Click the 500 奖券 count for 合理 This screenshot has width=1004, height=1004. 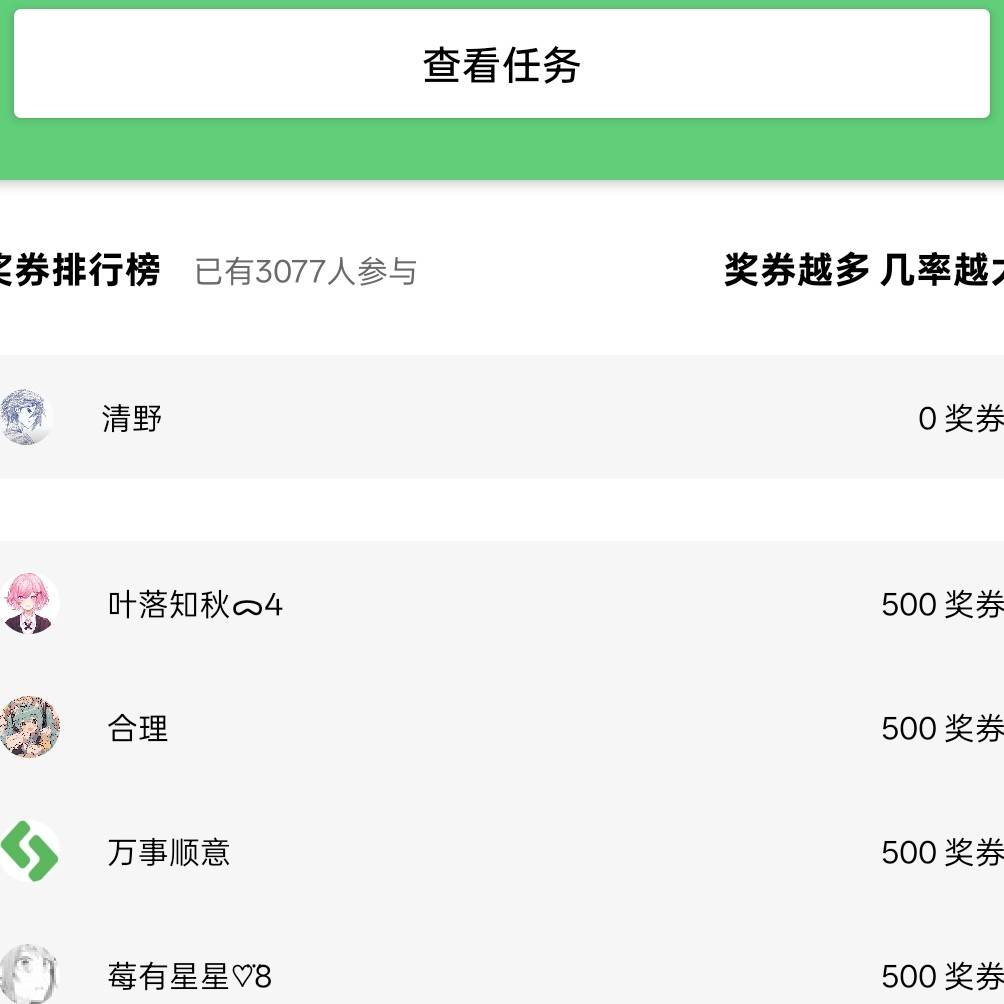[942, 728]
